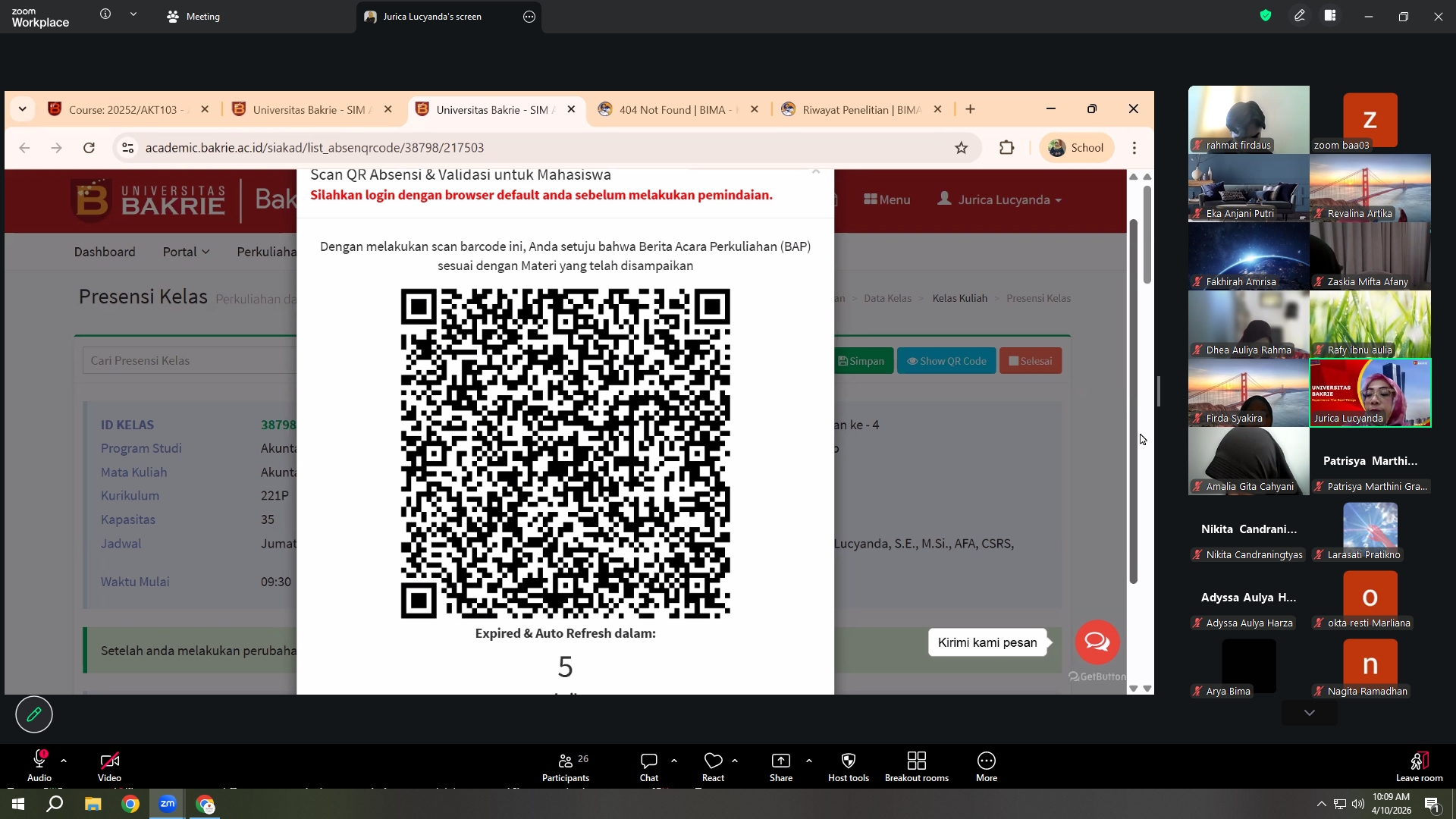
Task: Open Zoom view layout icon
Action: 1330,15
